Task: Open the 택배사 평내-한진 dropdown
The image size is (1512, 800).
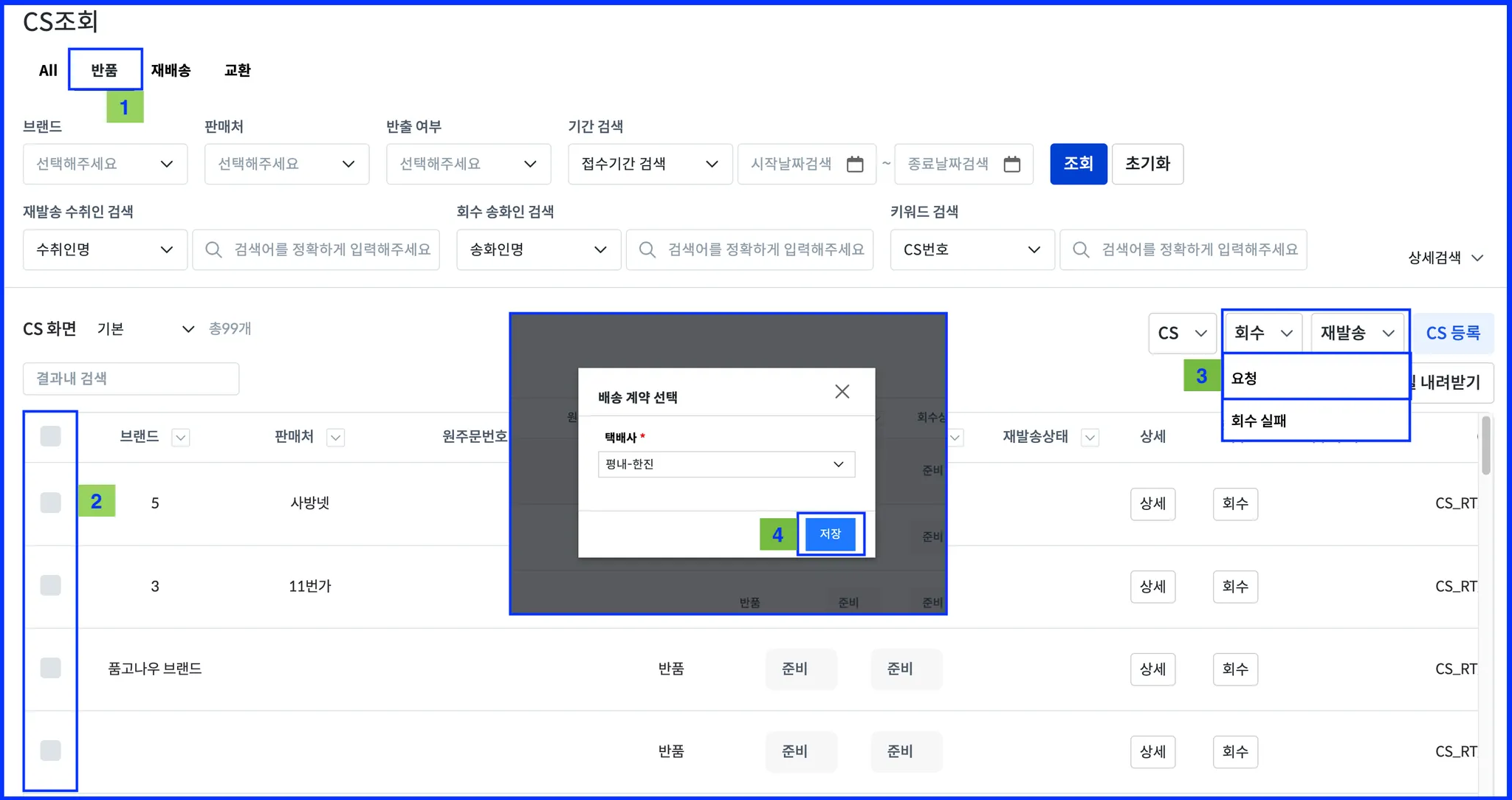Action: coord(726,464)
